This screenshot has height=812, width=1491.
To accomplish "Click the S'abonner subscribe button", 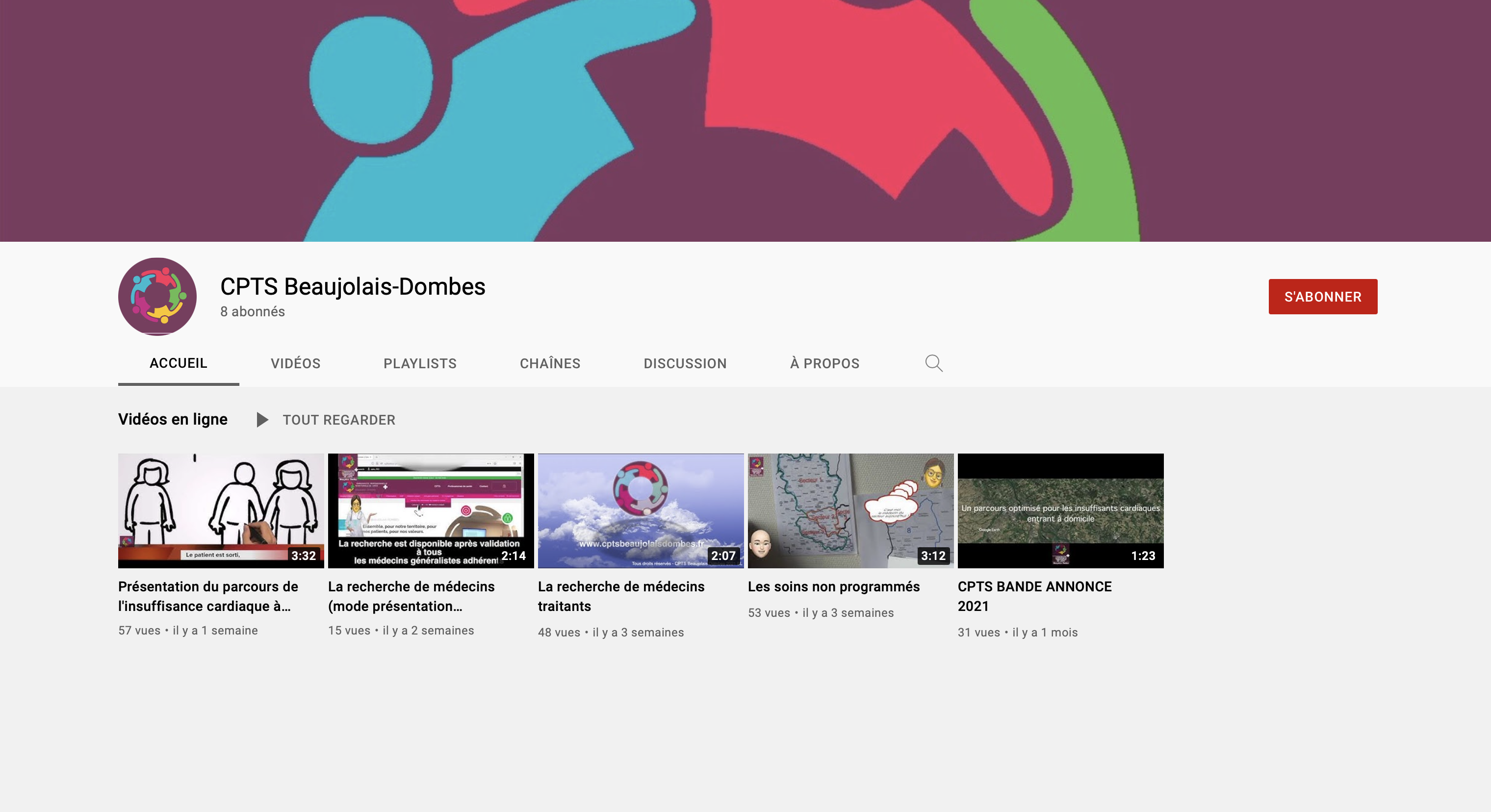I will [1323, 296].
